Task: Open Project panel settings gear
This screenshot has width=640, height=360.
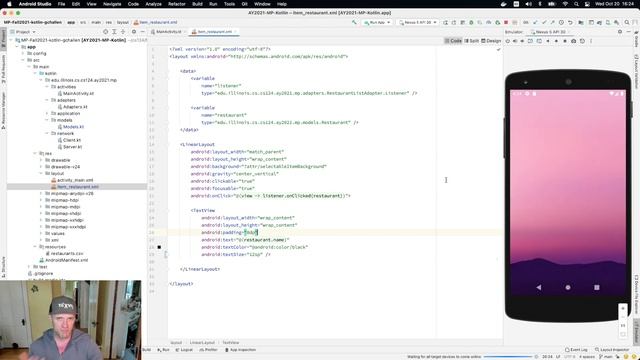Action: pos(134,31)
